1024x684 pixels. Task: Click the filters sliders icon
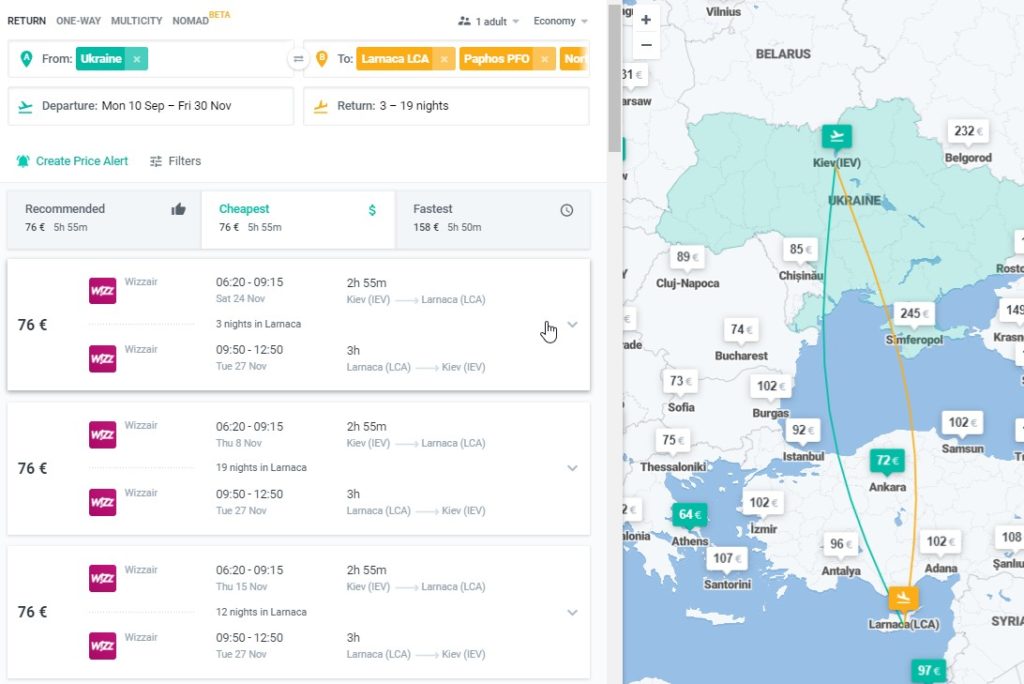155,161
